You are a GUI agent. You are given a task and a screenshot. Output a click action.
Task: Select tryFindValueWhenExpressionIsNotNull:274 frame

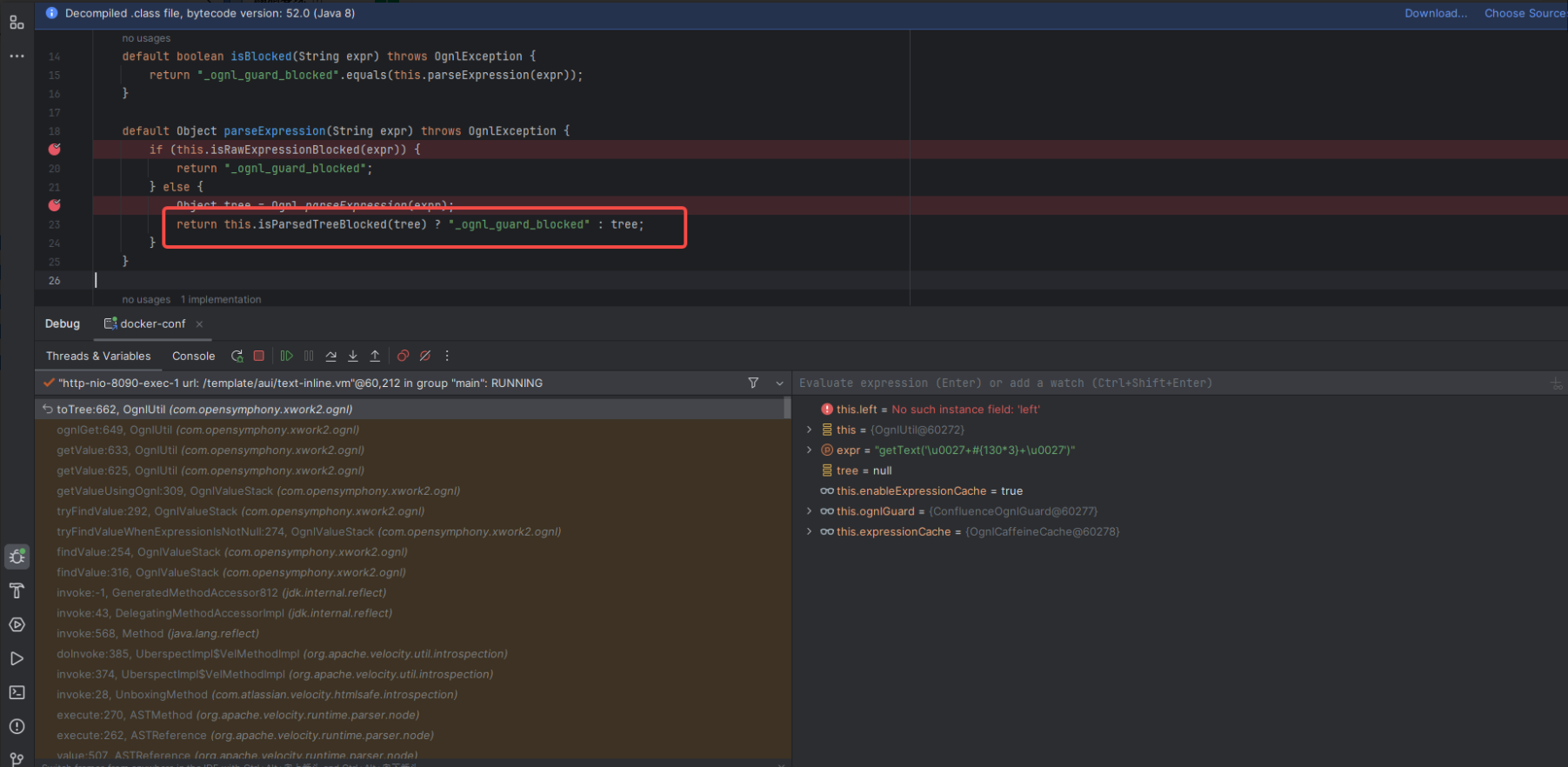coord(409,531)
